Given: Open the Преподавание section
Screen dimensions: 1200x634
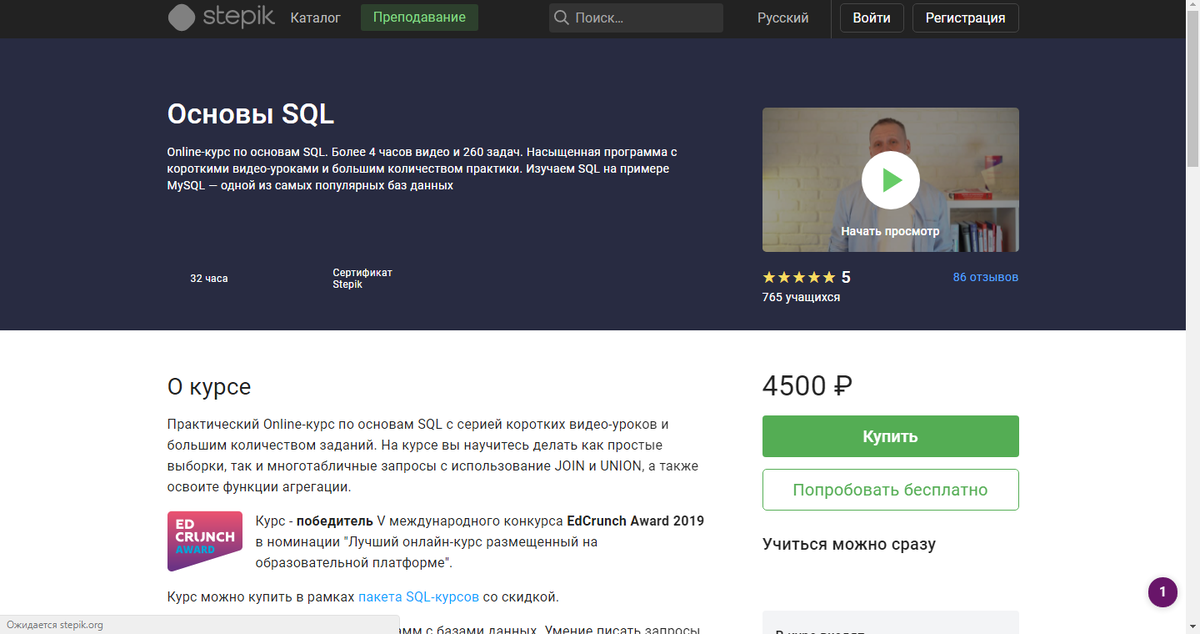Looking at the screenshot, I should pos(419,18).
